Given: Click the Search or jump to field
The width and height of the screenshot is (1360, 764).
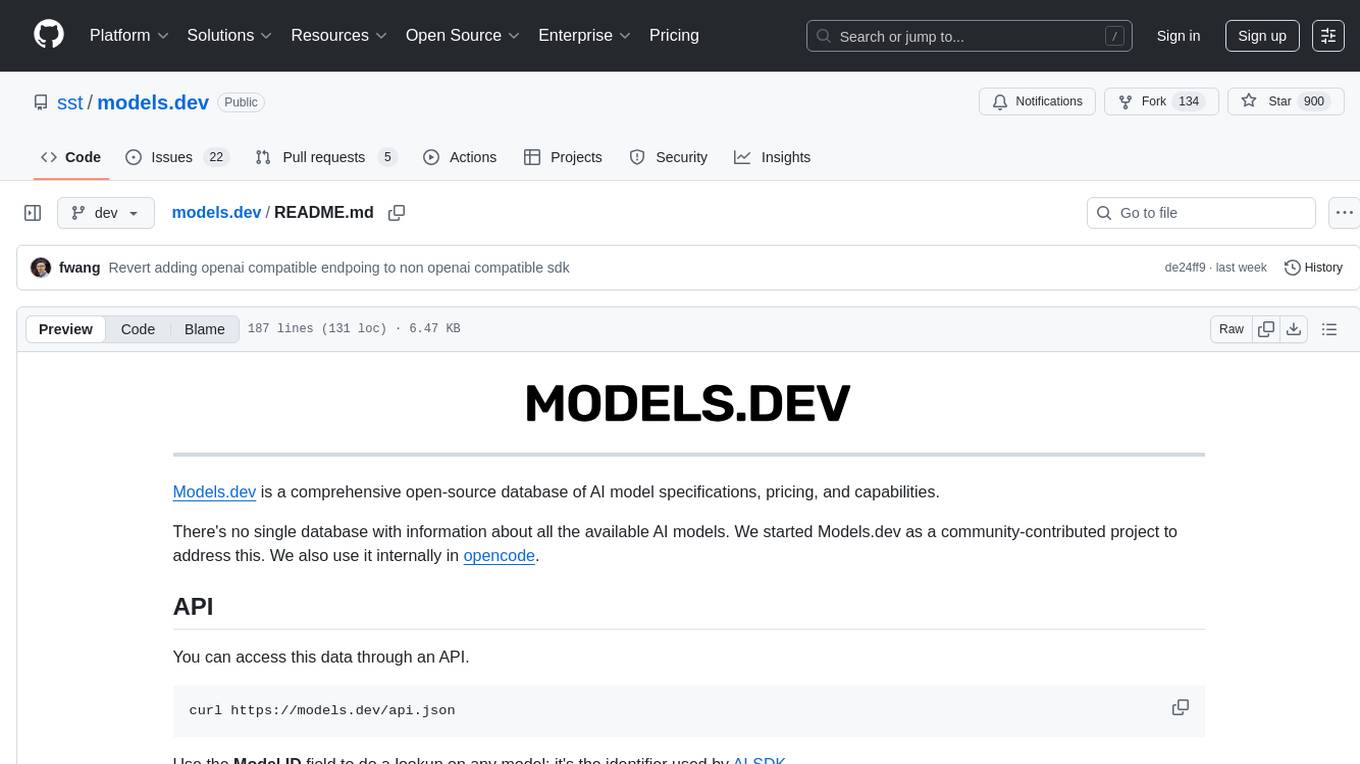Looking at the screenshot, I should [969, 35].
